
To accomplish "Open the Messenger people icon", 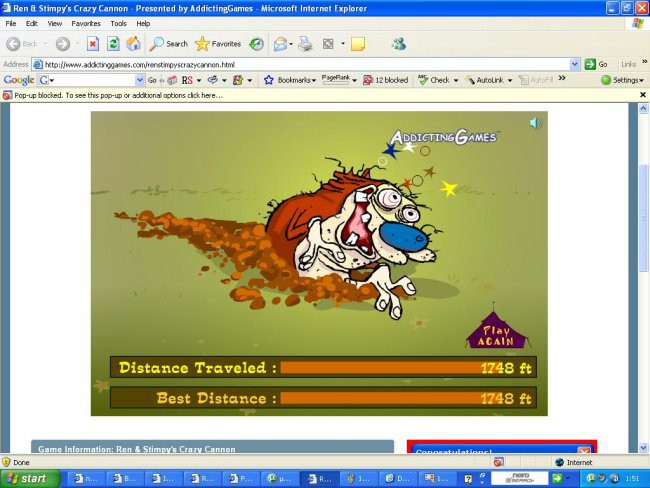I will coord(399,44).
